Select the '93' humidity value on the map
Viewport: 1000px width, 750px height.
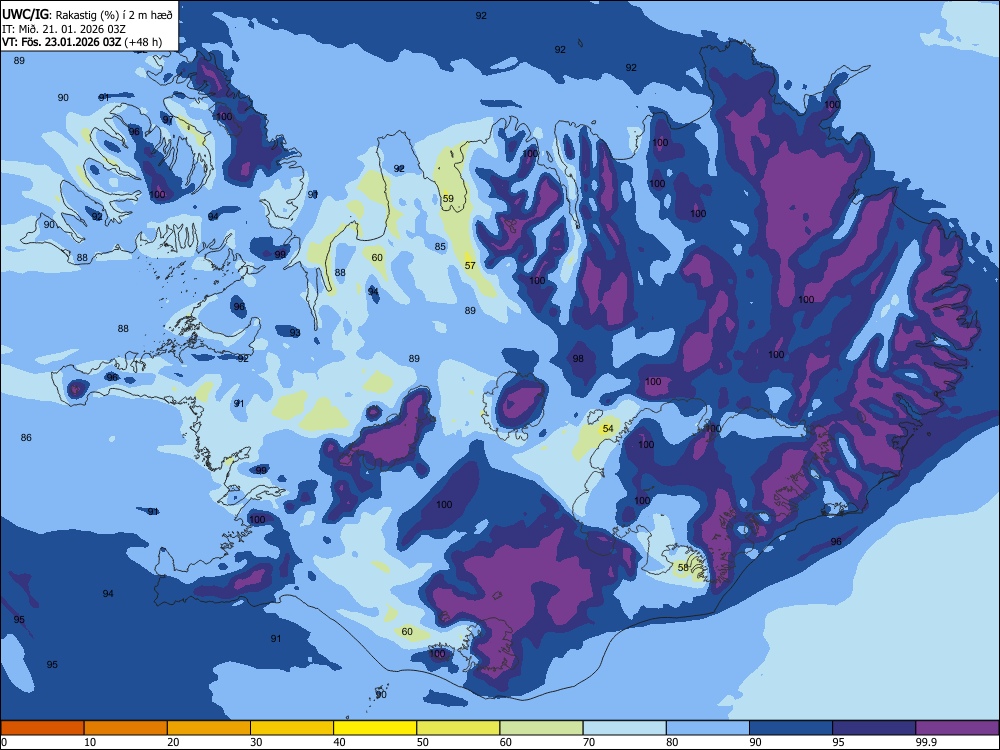click(295, 332)
